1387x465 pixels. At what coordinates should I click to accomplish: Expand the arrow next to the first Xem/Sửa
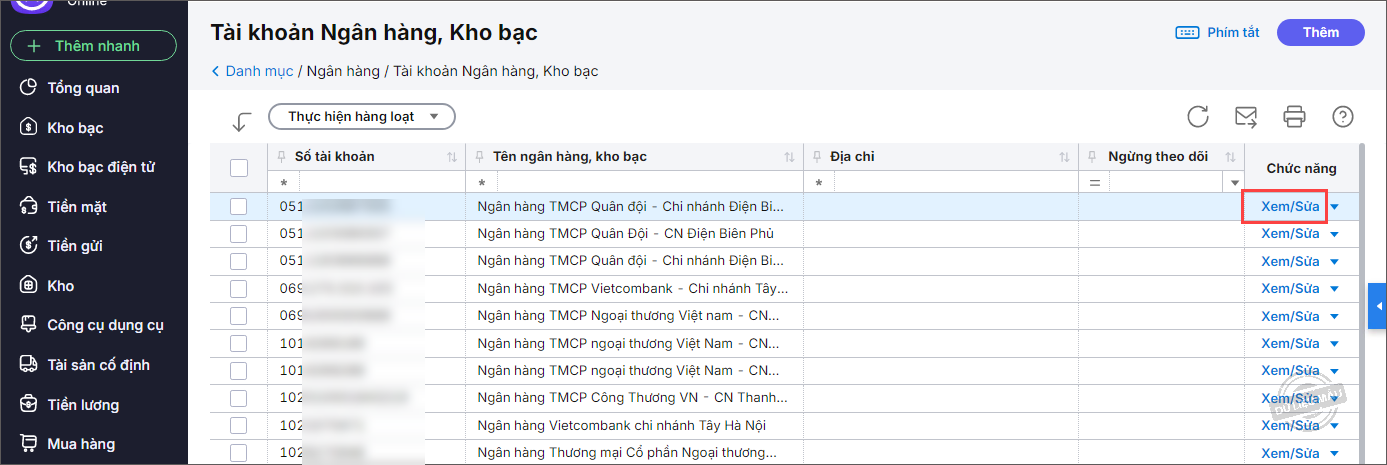point(1335,207)
